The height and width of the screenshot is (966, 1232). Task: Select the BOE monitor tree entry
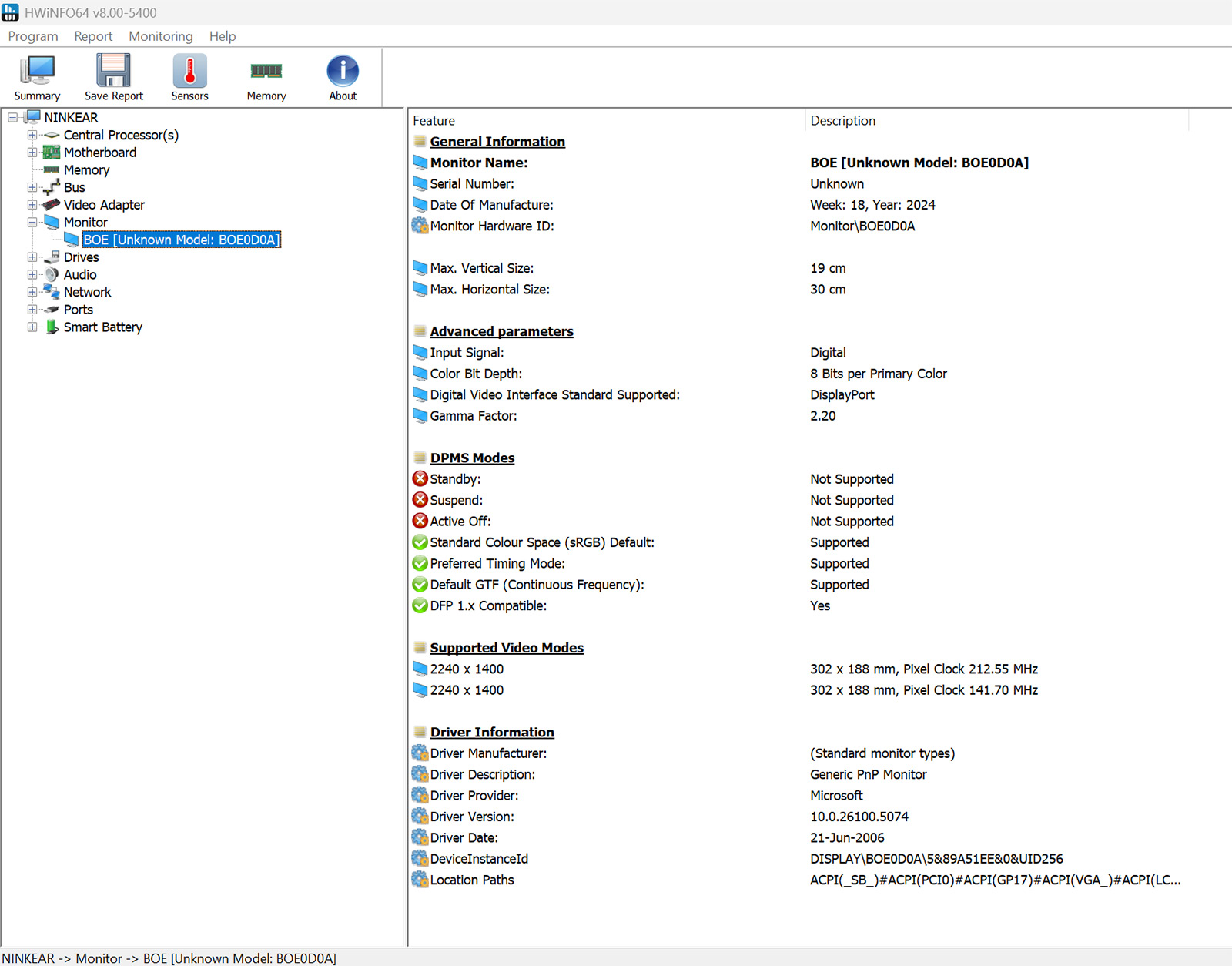click(x=181, y=240)
